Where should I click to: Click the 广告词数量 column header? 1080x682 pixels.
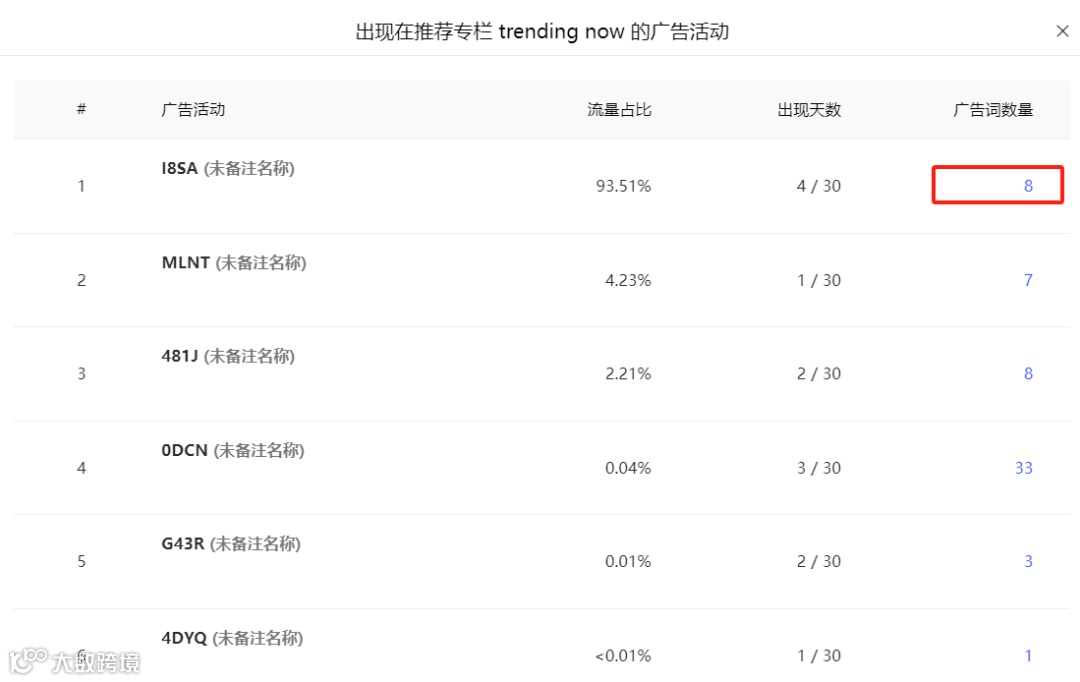pyautogui.click(x=993, y=110)
